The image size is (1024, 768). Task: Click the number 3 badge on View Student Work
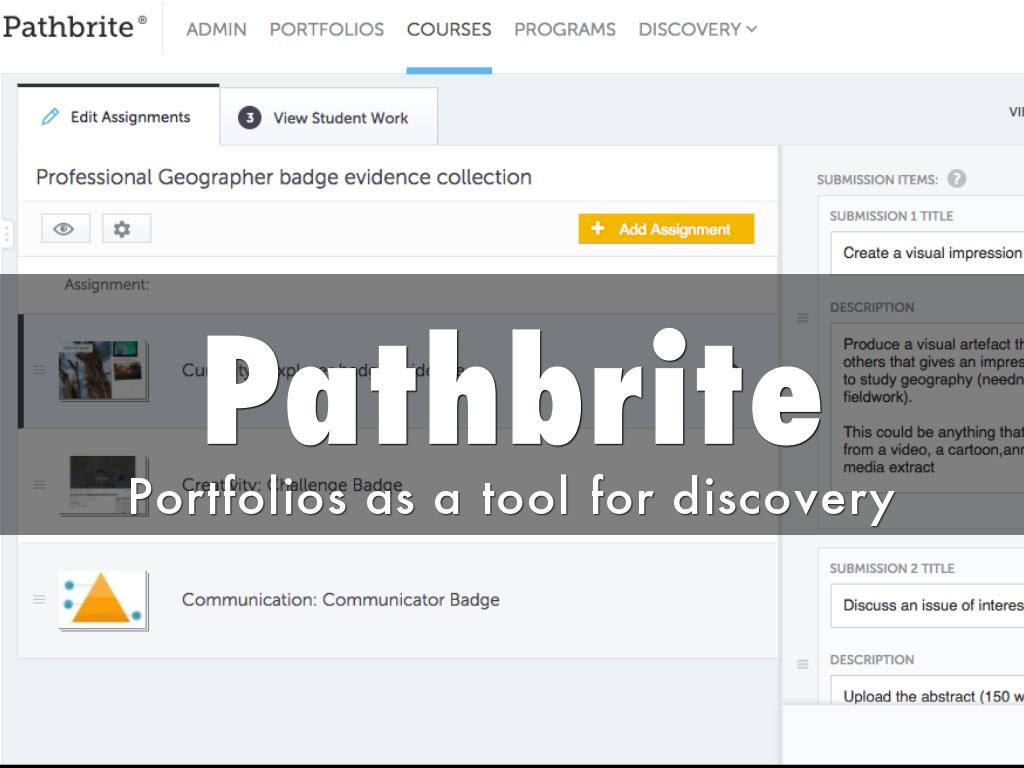tap(249, 118)
